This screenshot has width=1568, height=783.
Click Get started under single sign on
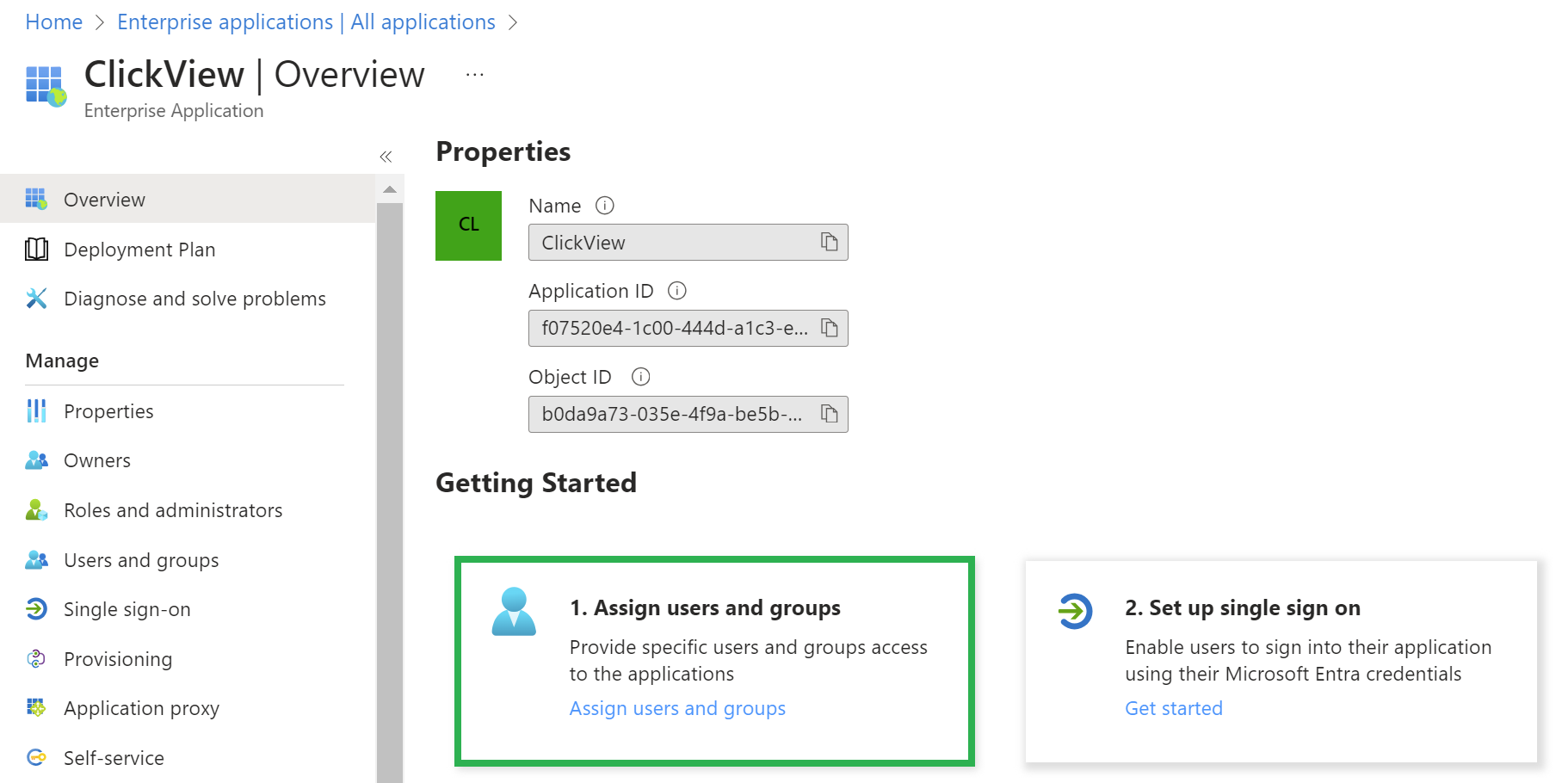(1174, 708)
